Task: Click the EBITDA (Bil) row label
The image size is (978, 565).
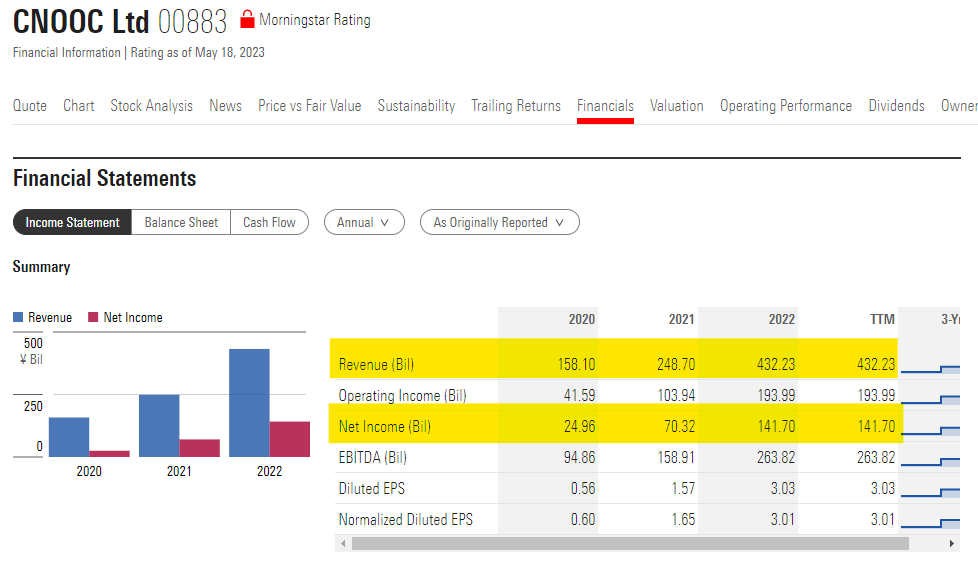Action: 372,457
